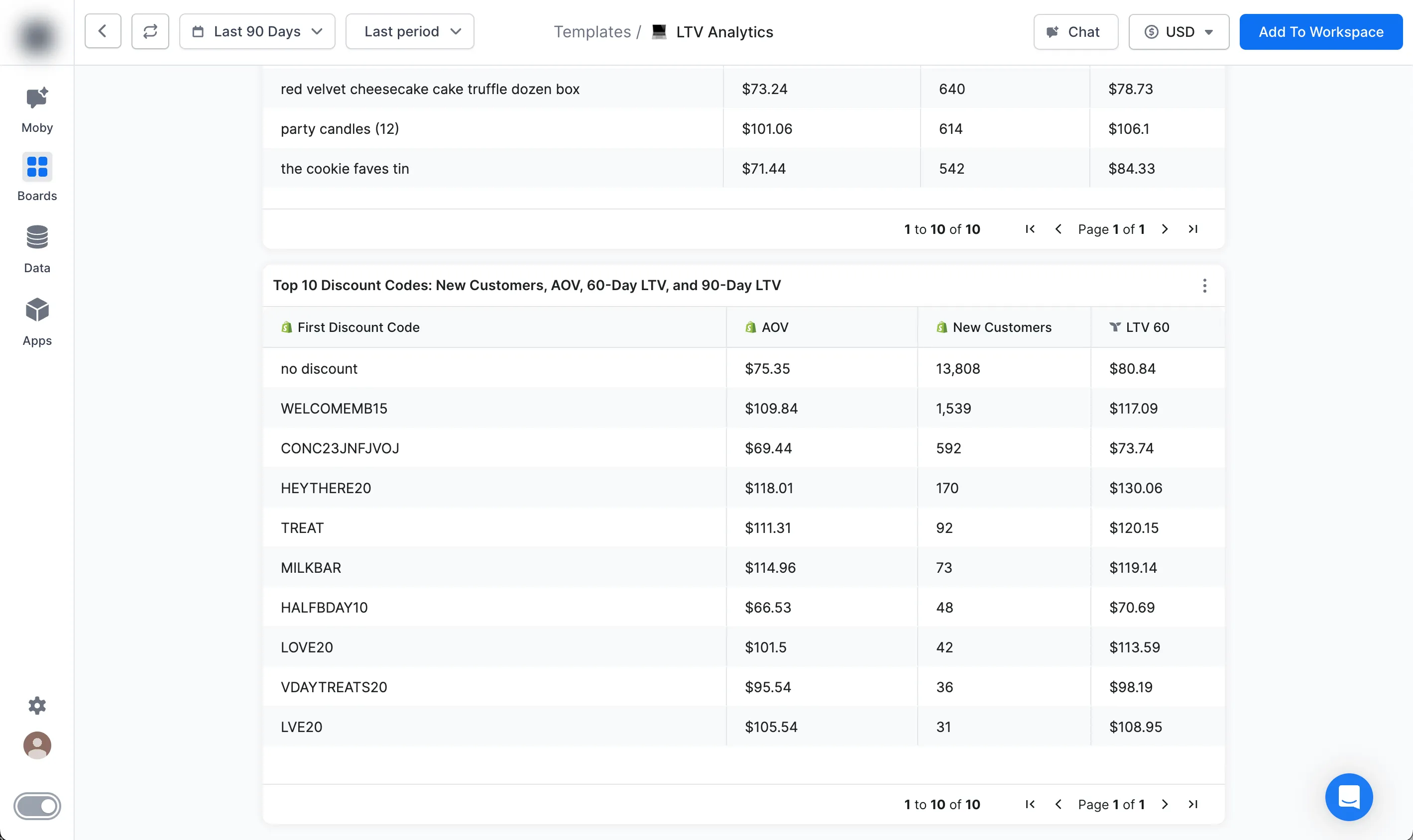
Task: Go to next page in Discount Codes table
Action: [1165, 804]
